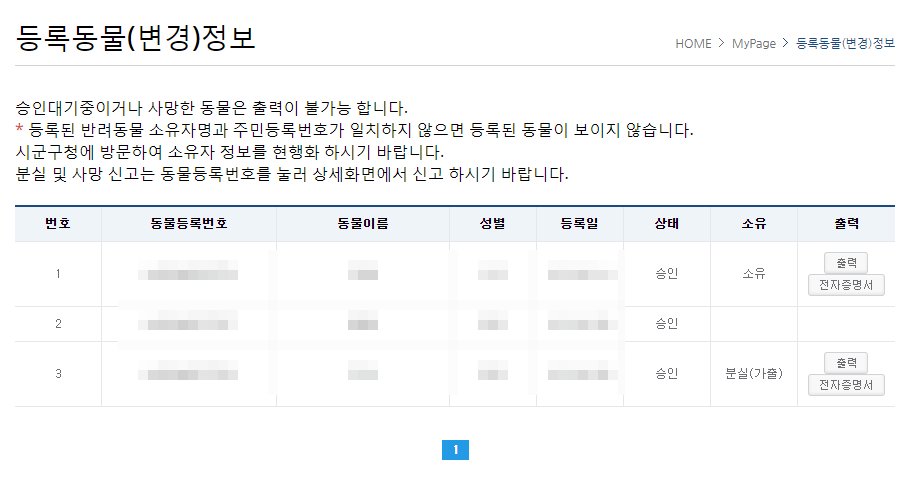907x484 pixels.
Task: Click the 번호 column header
Action: pos(58,224)
